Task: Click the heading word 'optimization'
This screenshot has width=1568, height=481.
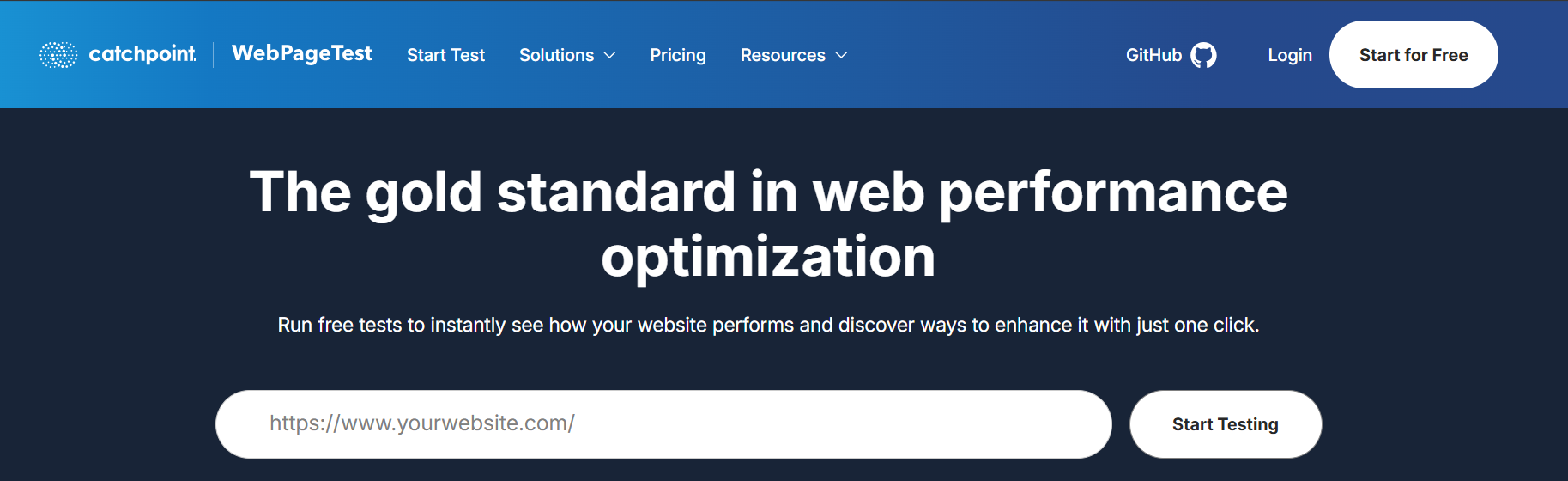Action: (768, 257)
